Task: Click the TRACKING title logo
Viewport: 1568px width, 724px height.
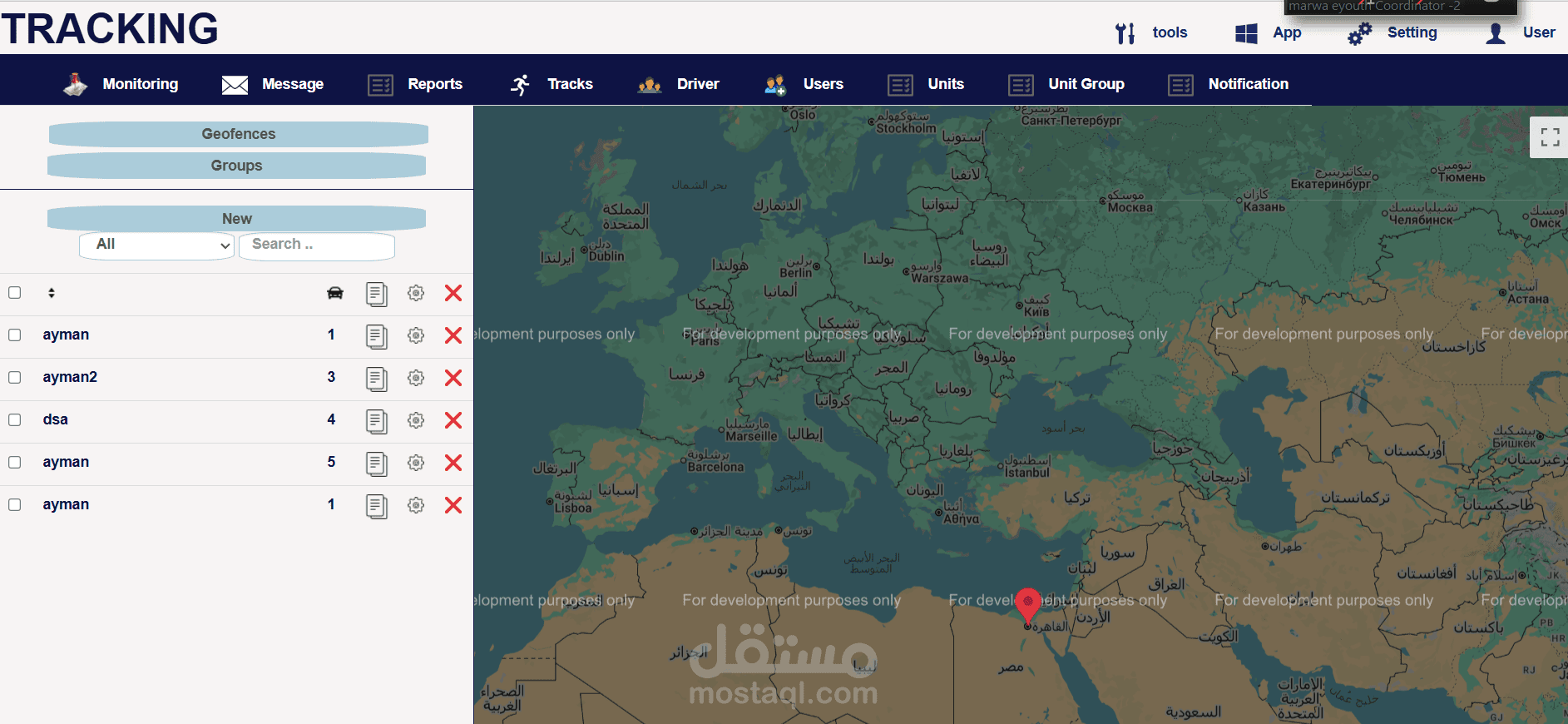Action: point(110,28)
